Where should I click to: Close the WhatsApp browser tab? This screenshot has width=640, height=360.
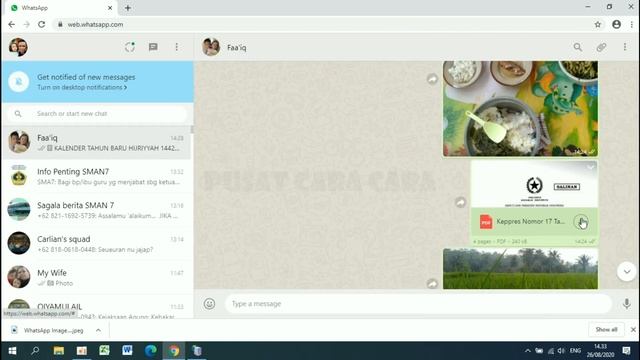(x=110, y=8)
